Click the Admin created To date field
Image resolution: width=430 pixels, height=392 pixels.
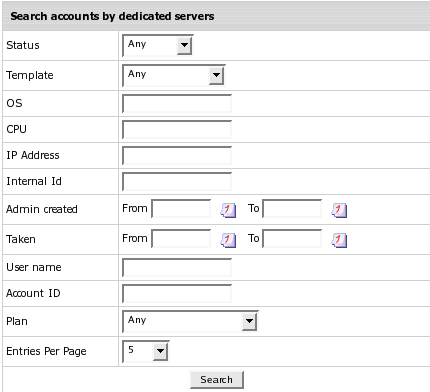point(292,209)
